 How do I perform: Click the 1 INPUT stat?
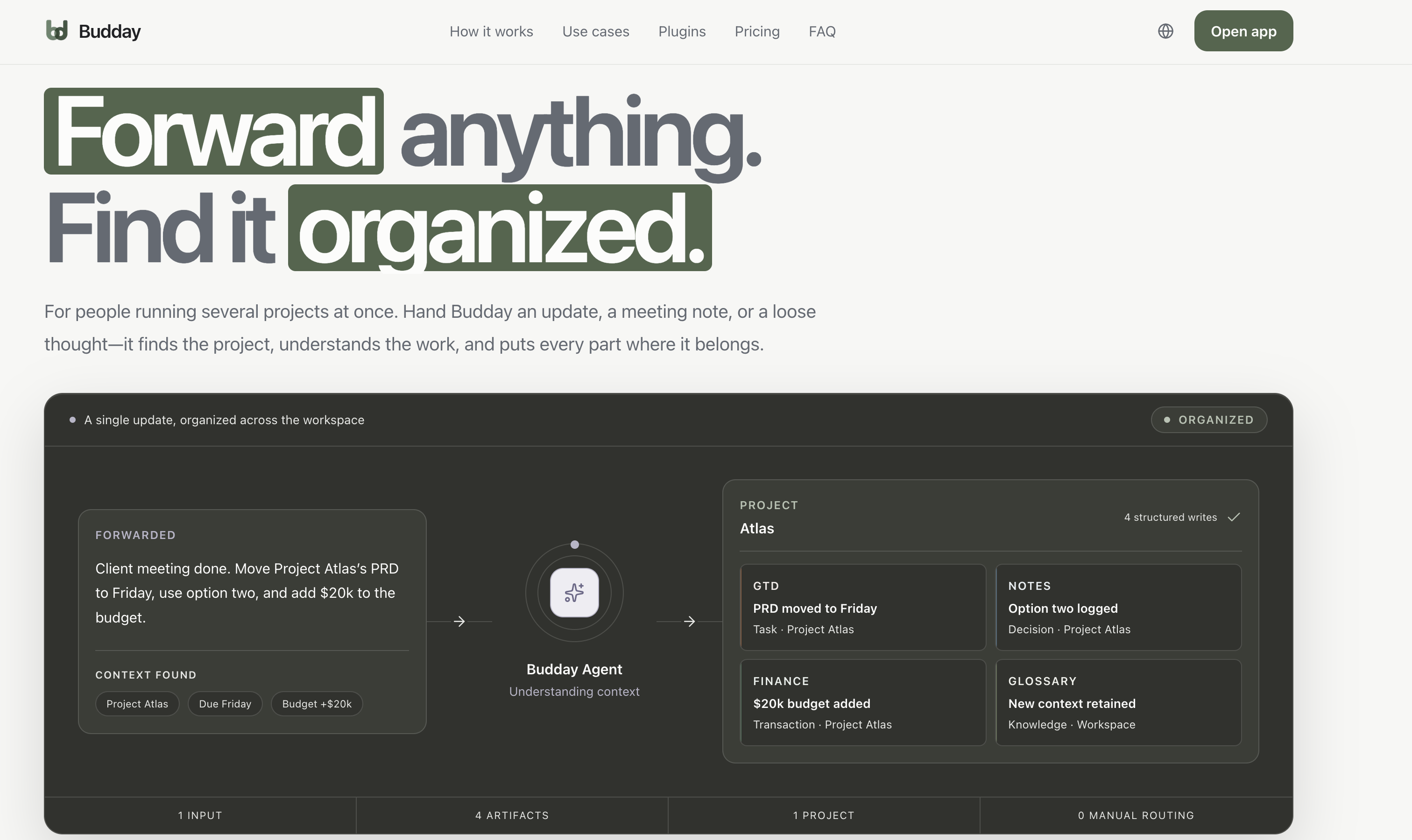[200, 815]
